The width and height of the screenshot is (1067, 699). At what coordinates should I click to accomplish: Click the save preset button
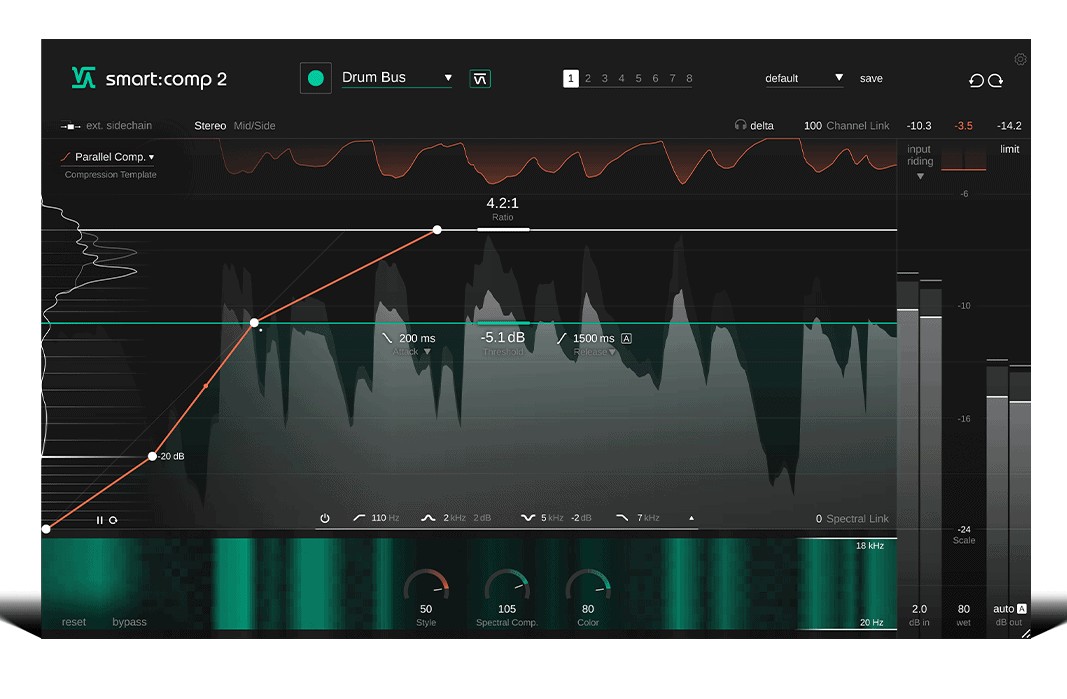[871, 78]
